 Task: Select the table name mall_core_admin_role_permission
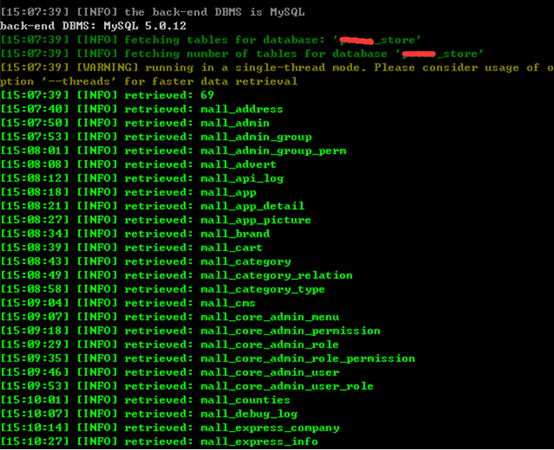[308, 359]
